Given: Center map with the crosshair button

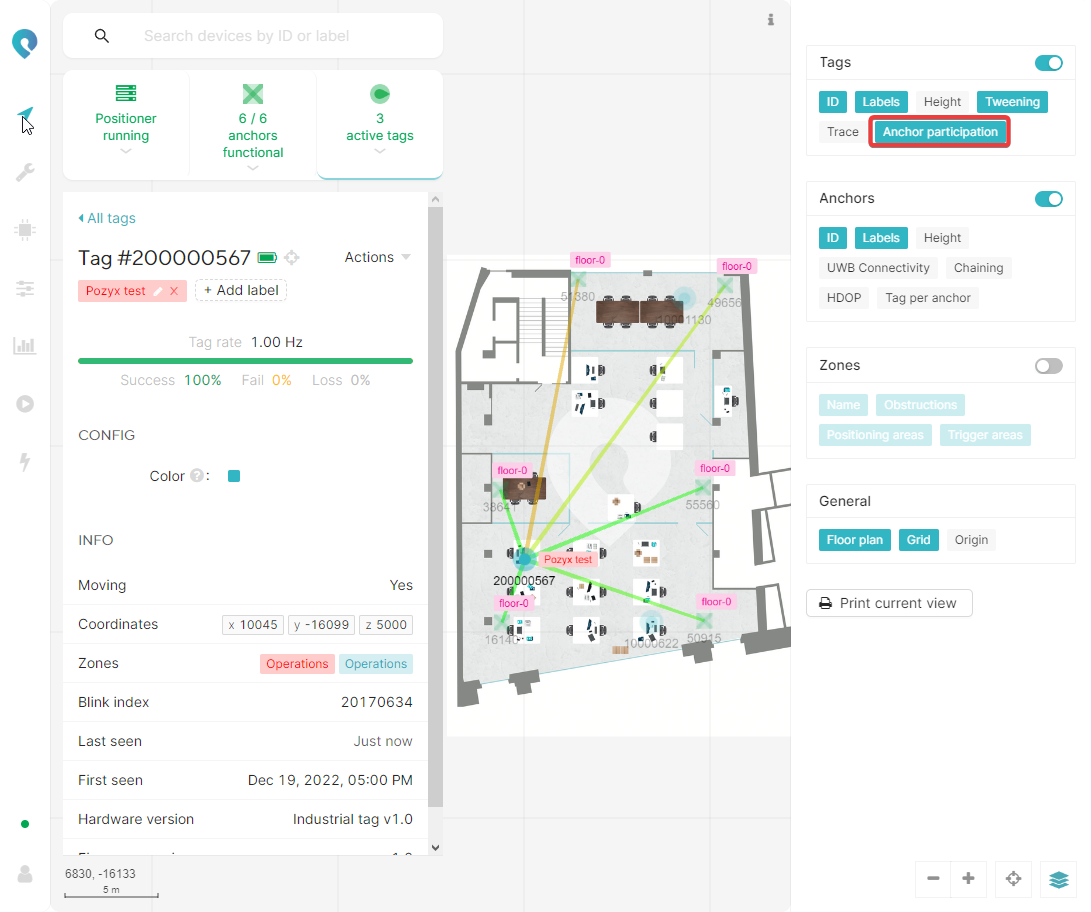Looking at the screenshot, I should coord(1013,879).
